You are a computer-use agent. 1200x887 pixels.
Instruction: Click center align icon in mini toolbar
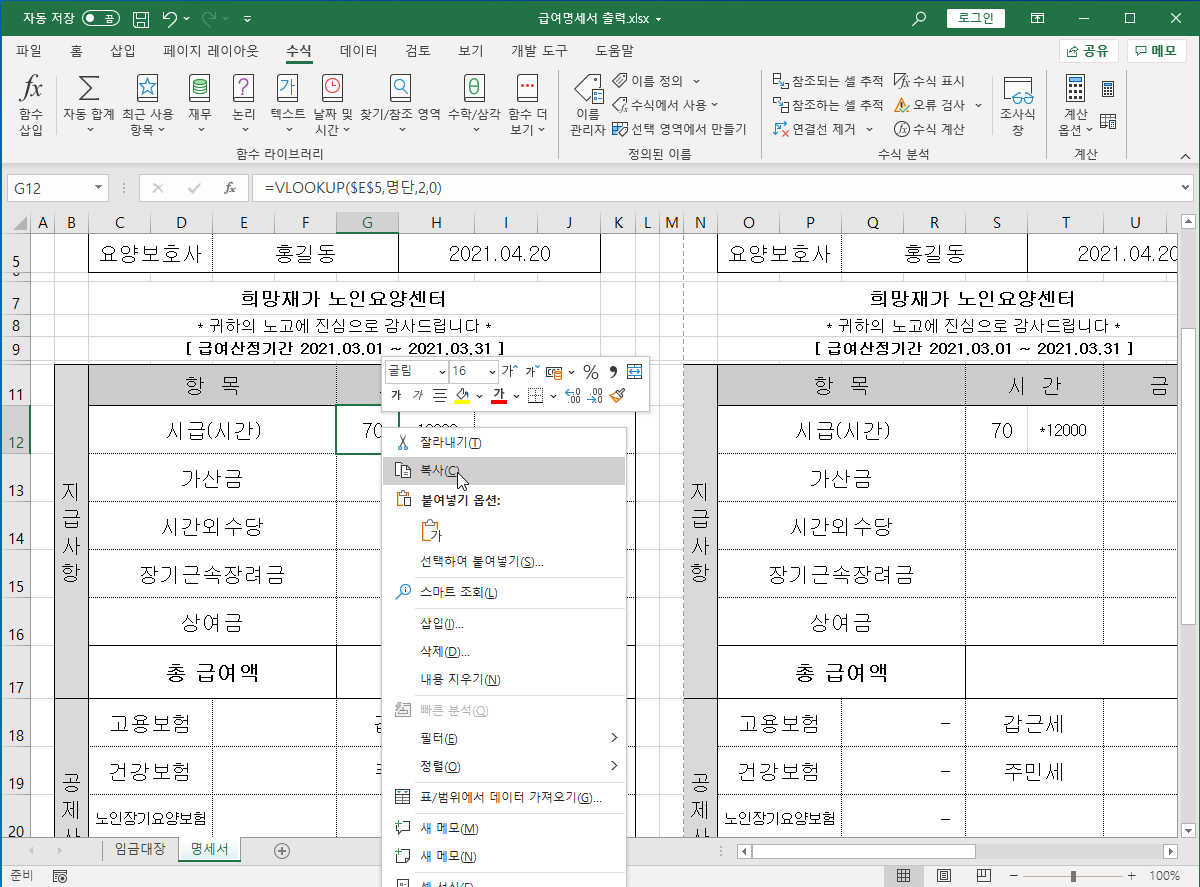[440, 396]
